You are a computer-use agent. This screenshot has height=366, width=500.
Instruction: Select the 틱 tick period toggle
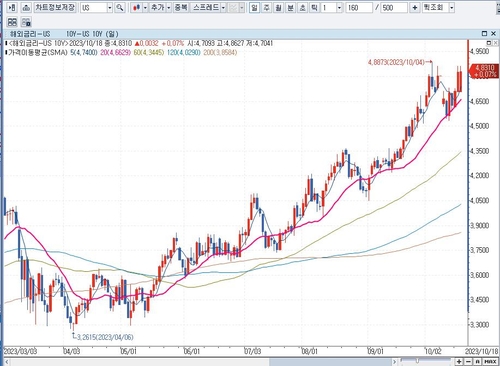coord(314,7)
